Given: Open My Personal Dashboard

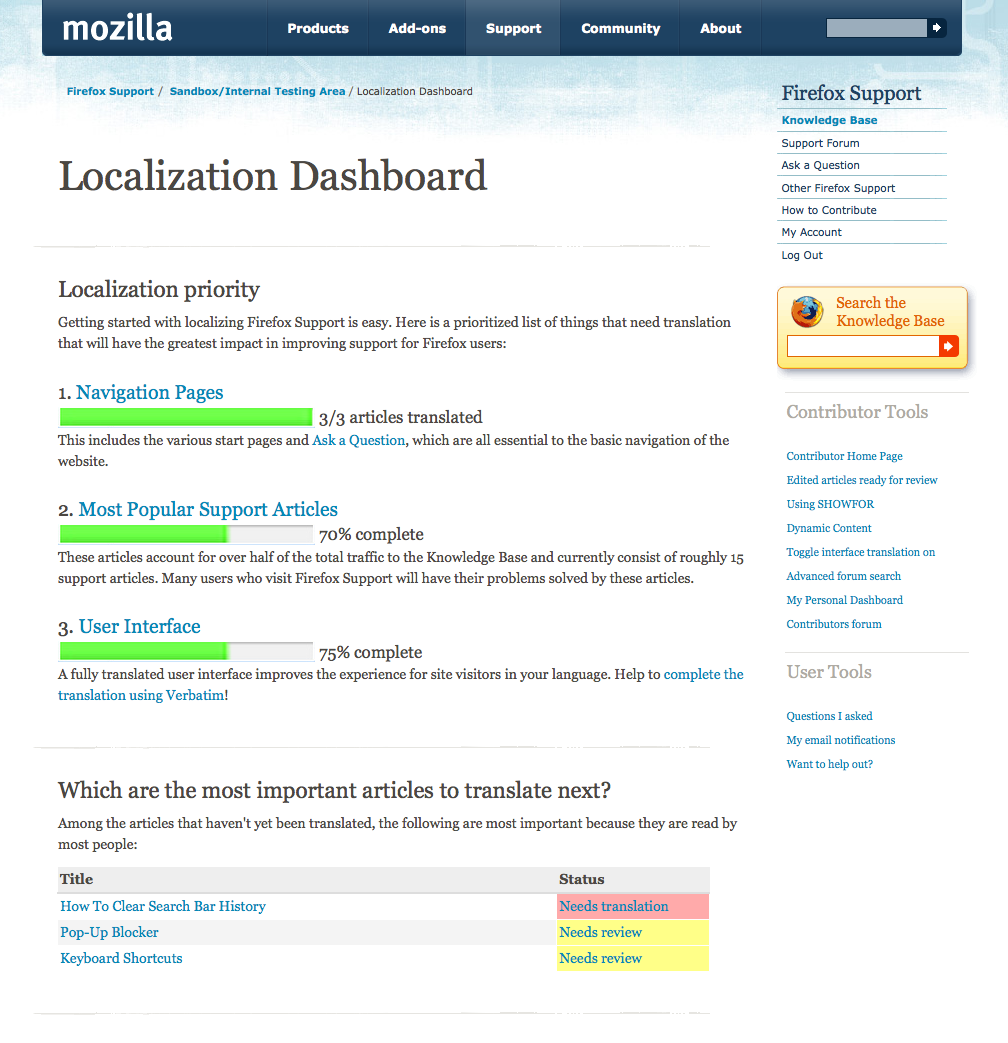Looking at the screenshot, I should pos(844,600).
